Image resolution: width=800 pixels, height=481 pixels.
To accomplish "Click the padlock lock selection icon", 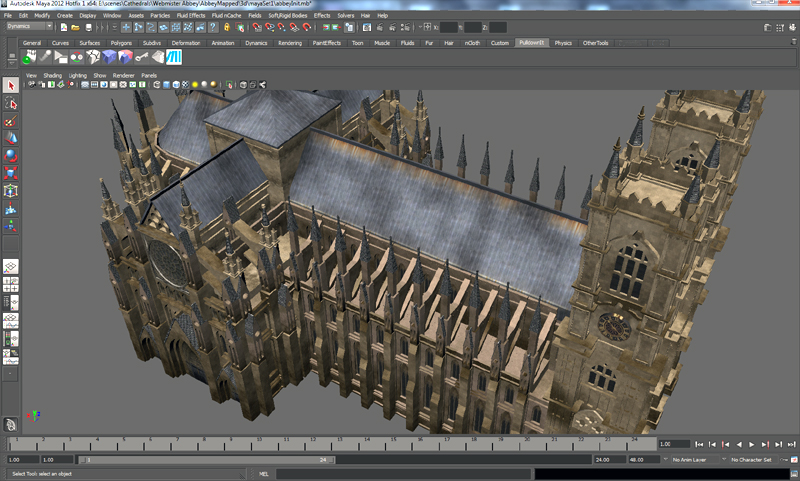I will (x=227, y=27).
